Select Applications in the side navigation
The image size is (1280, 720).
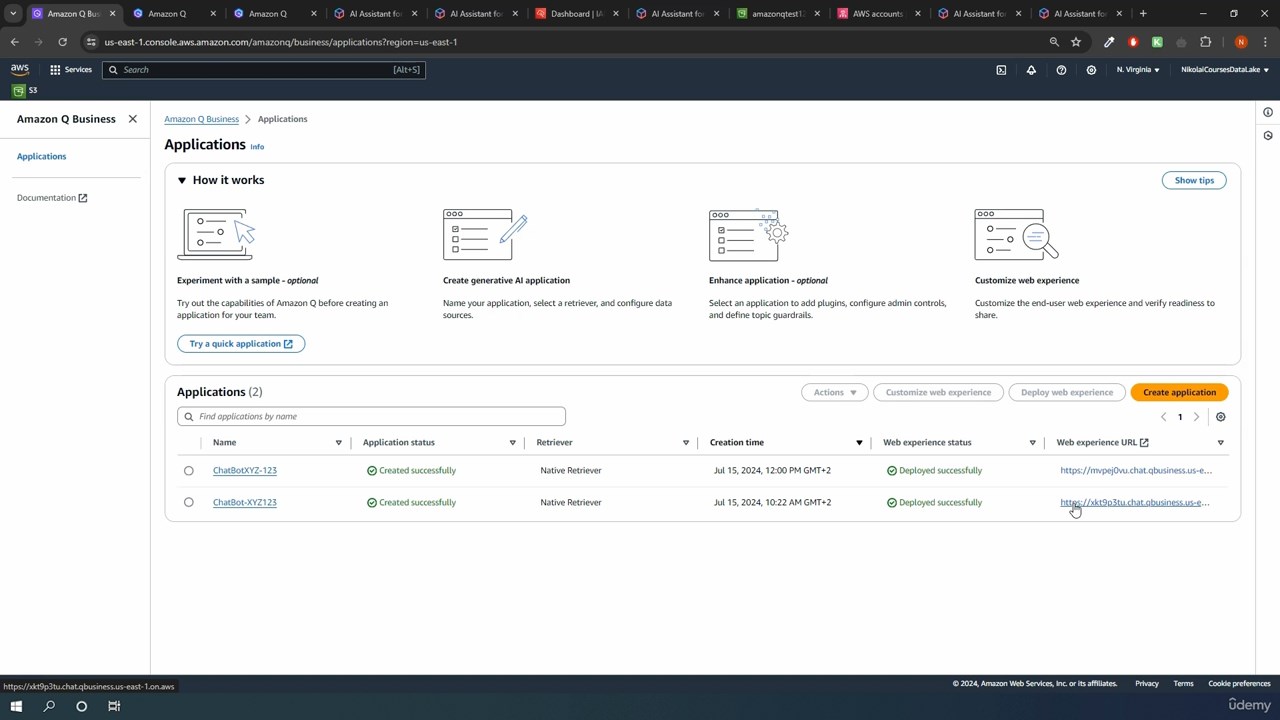pyautogui.click(x=41, y=157)
